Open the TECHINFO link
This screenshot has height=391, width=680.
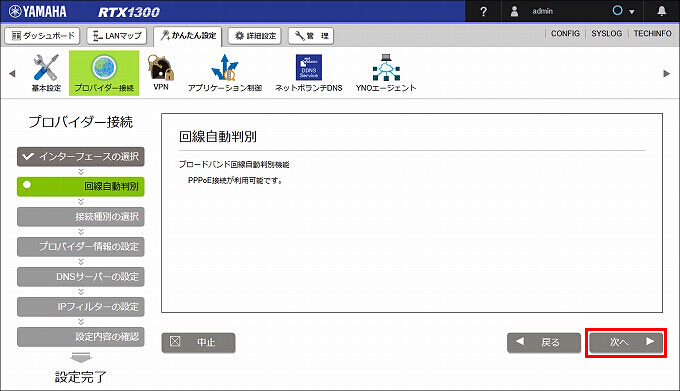coord(652,33)
